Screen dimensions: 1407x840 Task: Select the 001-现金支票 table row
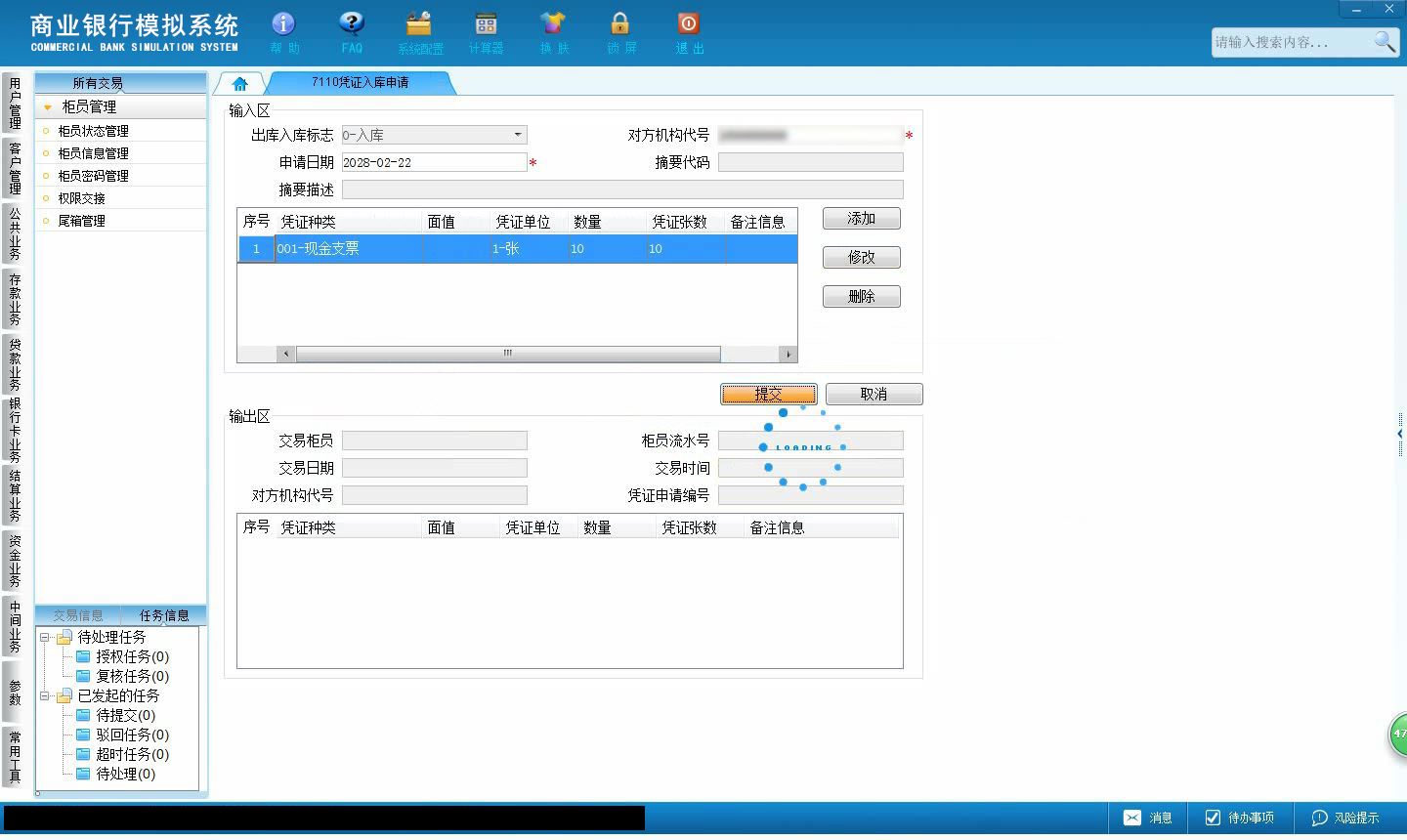click(x=518, y=249)
